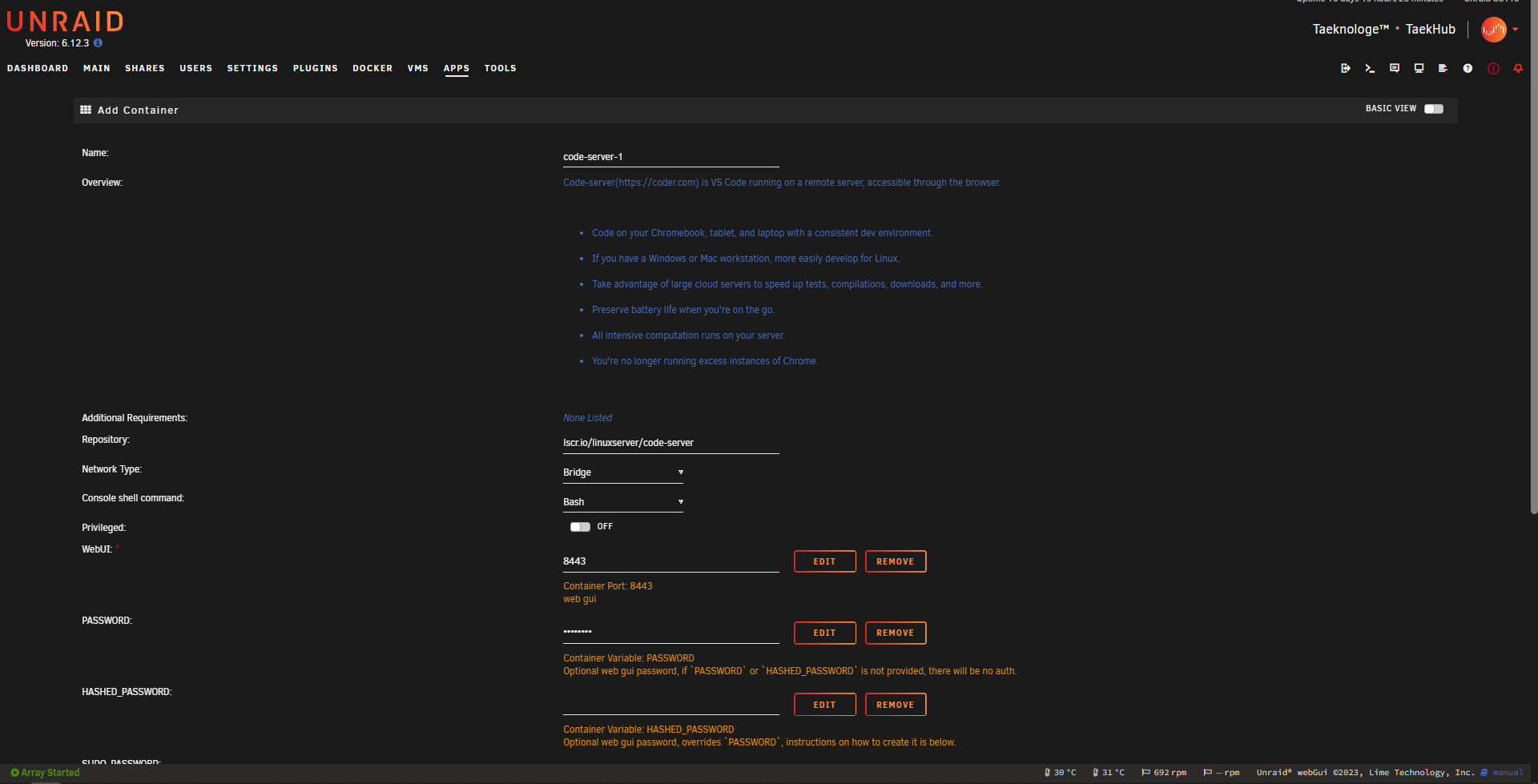Click the 'None Listed' requirements text
This screenshot has height=784, width=1538.
[x=587, y=418]
